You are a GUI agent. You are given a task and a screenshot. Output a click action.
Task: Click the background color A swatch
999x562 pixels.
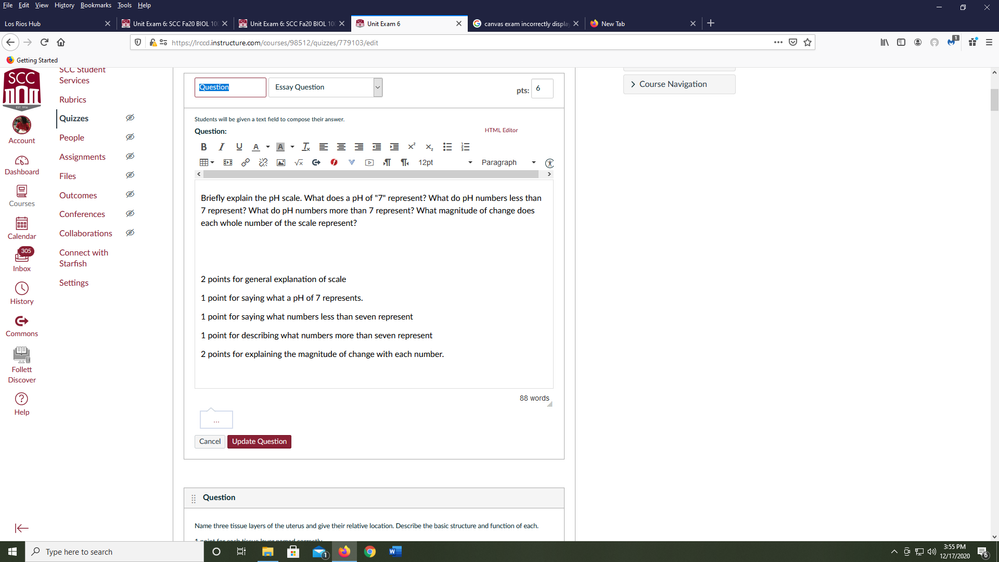point(280,147)
